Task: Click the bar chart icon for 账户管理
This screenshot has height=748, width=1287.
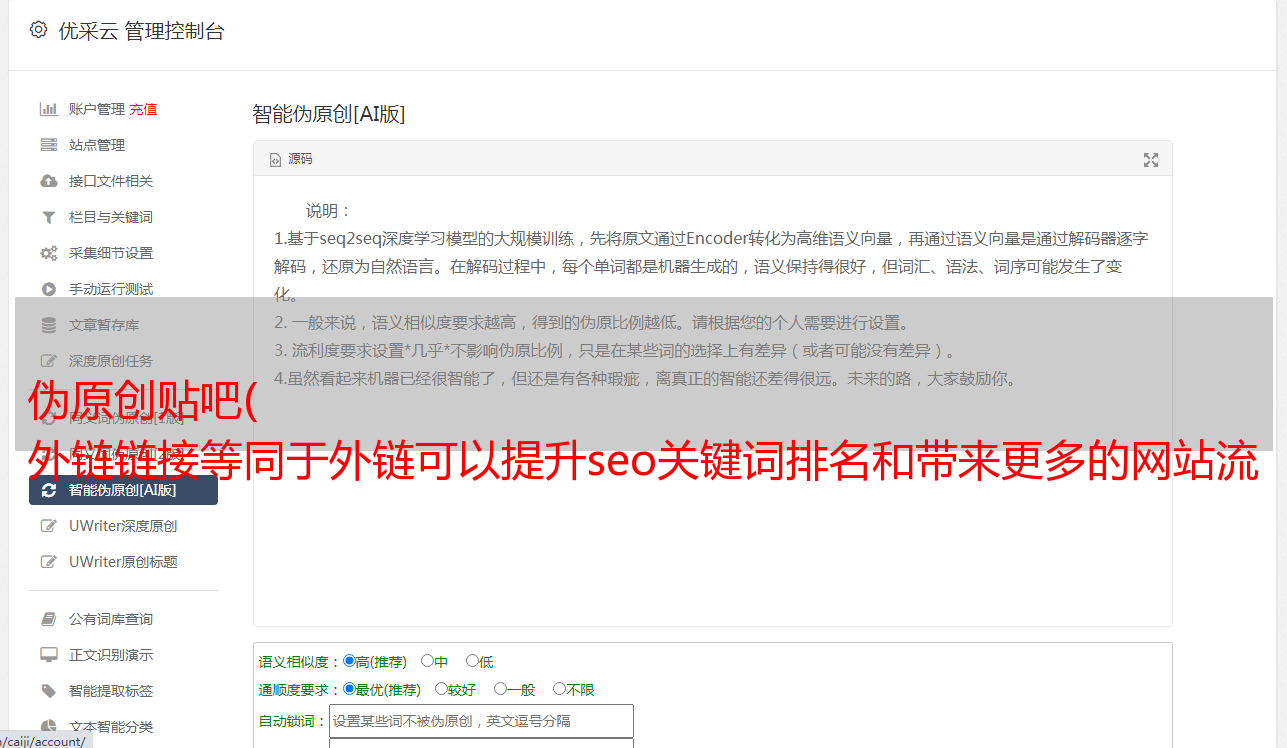Action: 48,109
